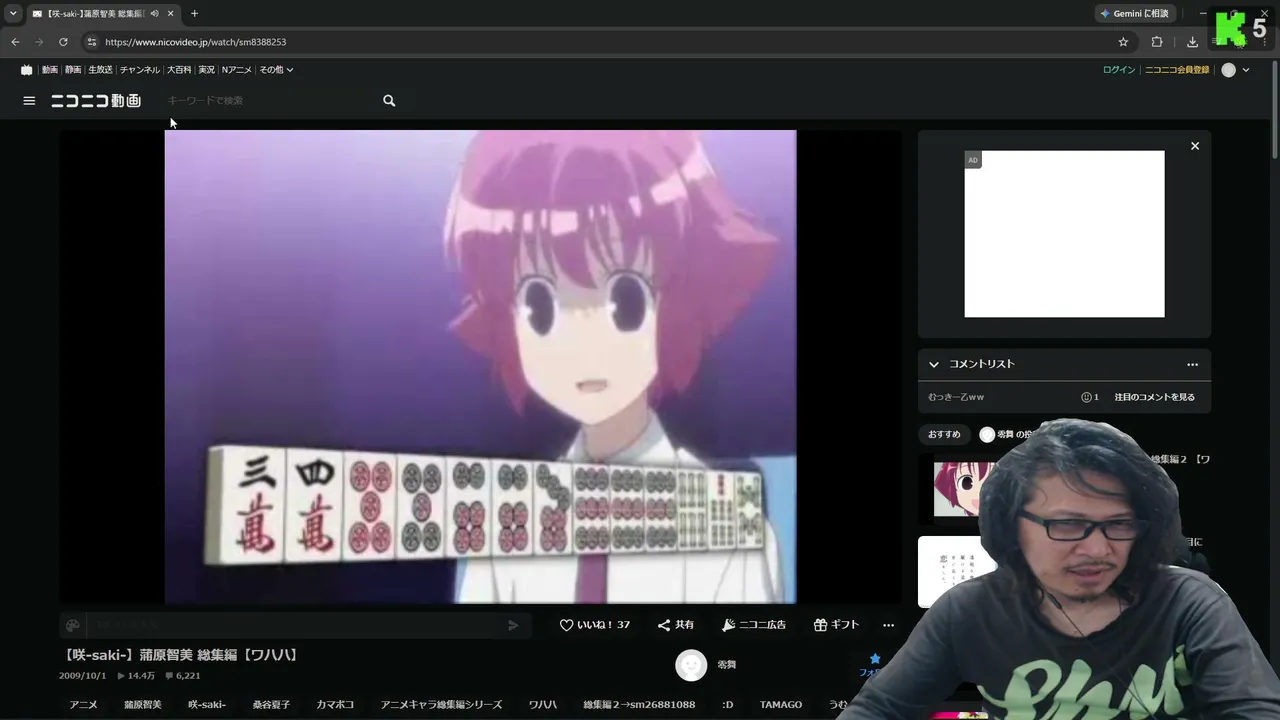Screen dimensions: 1280x720
Task: Click the Niconico Douga logo
Action: (x=96, y=101)
